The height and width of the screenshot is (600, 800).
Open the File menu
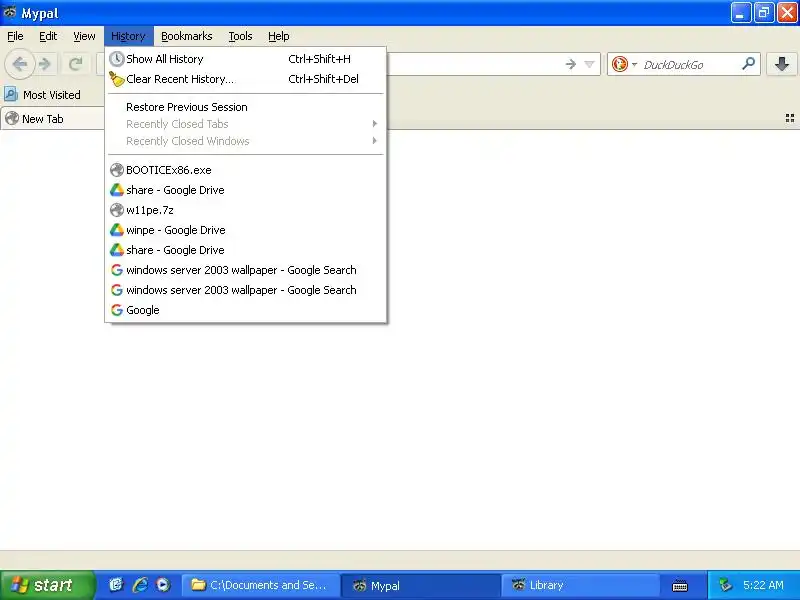coord(15,36)
